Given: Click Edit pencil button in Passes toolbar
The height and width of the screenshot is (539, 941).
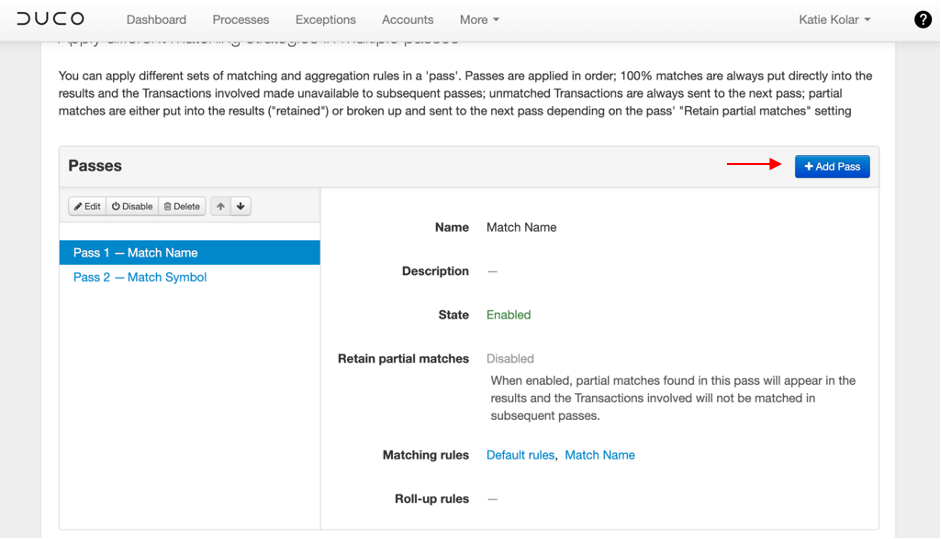Looking at the screenshot, I should coord(87,206).
